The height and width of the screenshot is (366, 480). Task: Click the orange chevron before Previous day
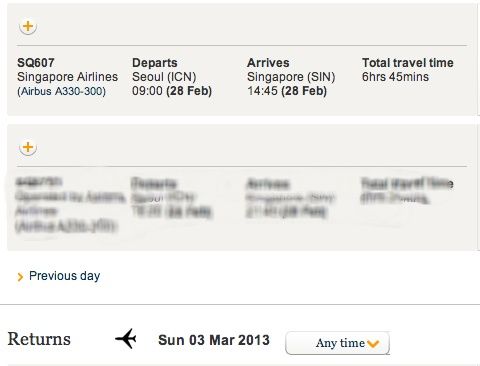pyautogui.click(x=20, y=277)
